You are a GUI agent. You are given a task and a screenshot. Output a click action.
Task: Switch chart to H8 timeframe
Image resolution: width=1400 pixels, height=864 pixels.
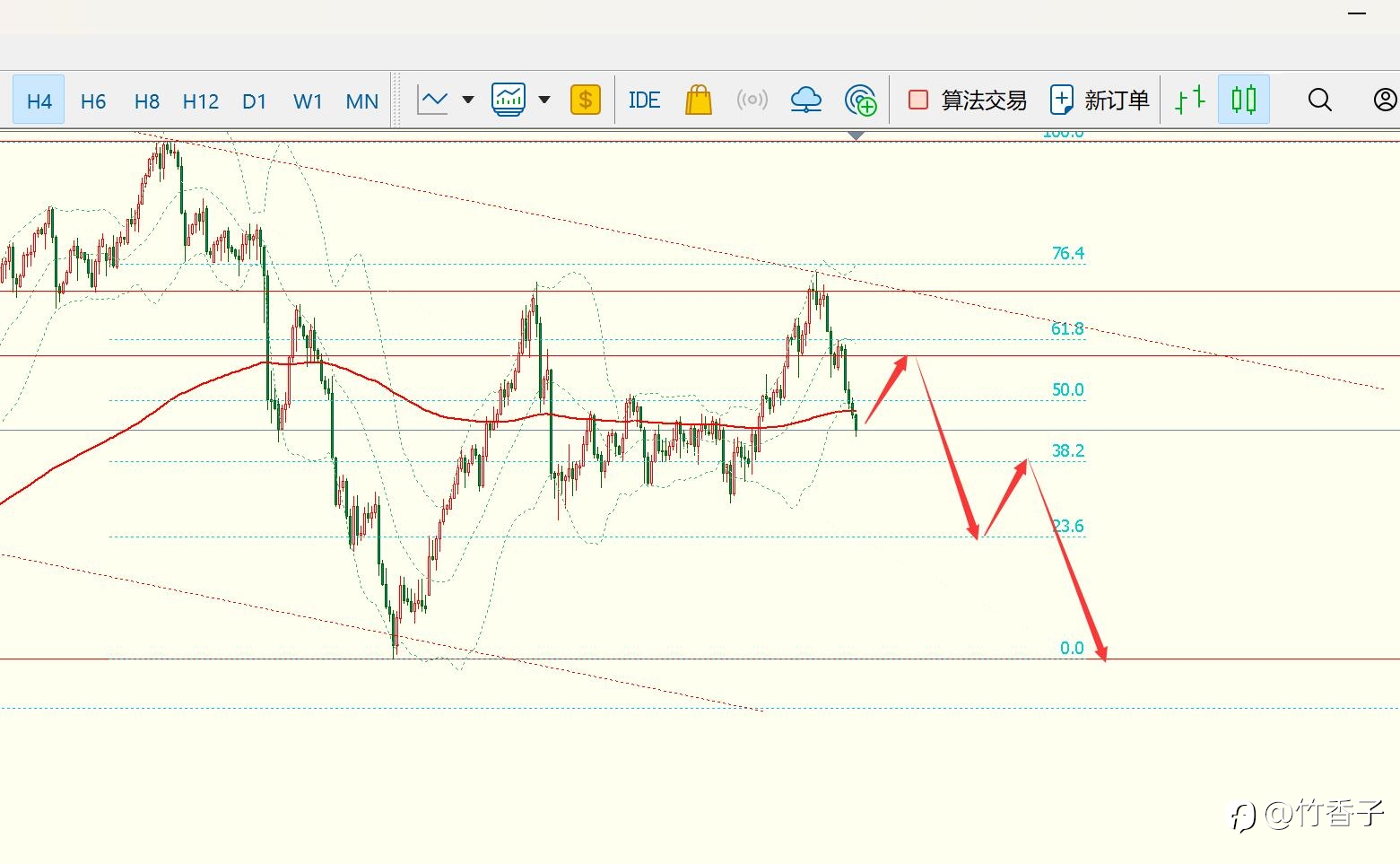(147, 100)
